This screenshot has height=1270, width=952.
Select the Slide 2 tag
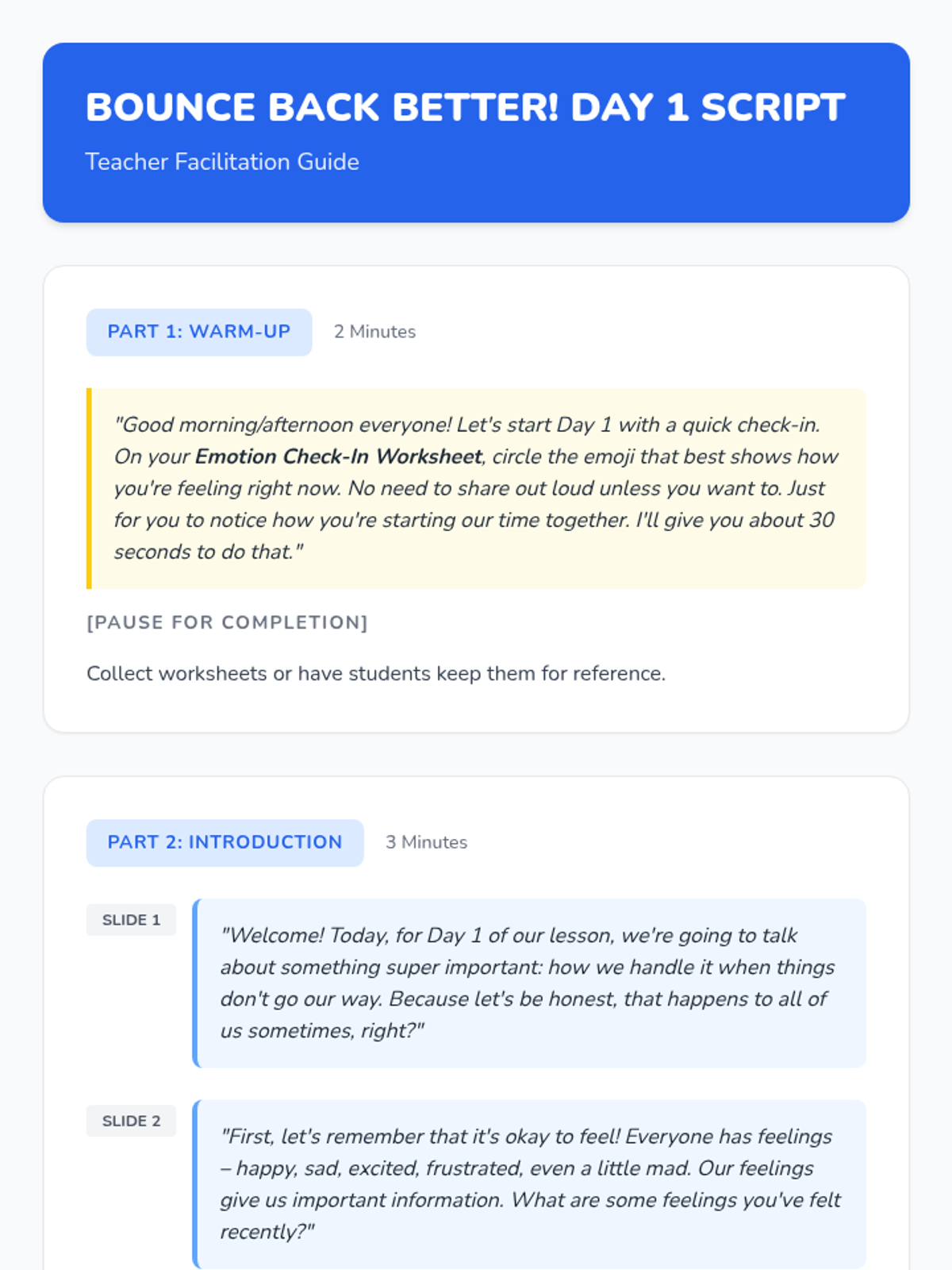click(131, 1121)
